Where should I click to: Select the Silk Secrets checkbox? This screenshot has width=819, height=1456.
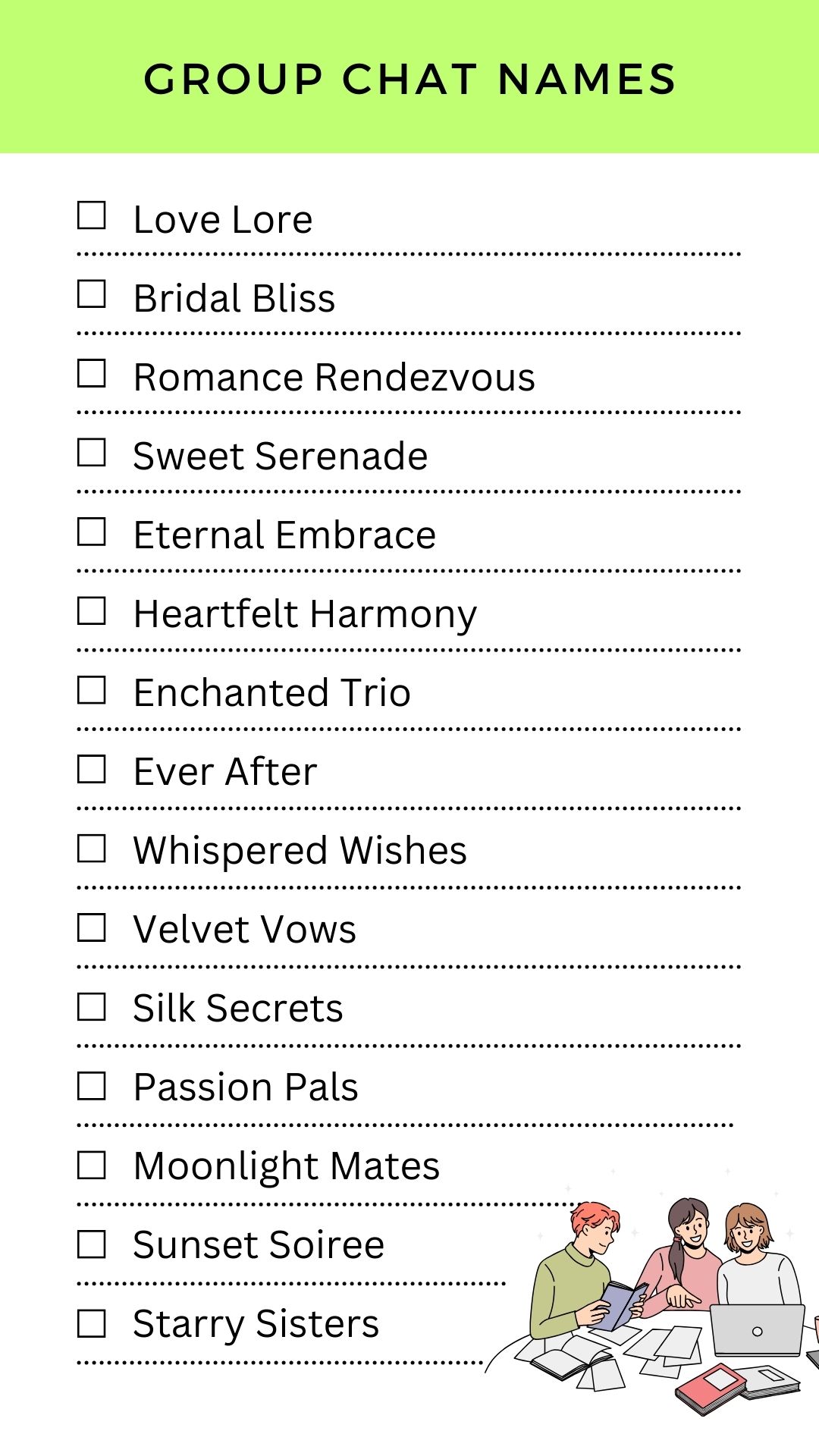(92, 1007)
